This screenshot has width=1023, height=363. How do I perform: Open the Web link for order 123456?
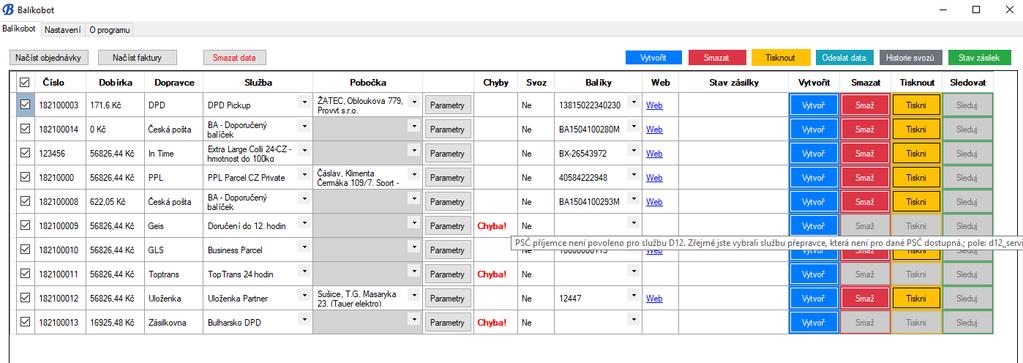pyautogui.click(x=654, y=154)
